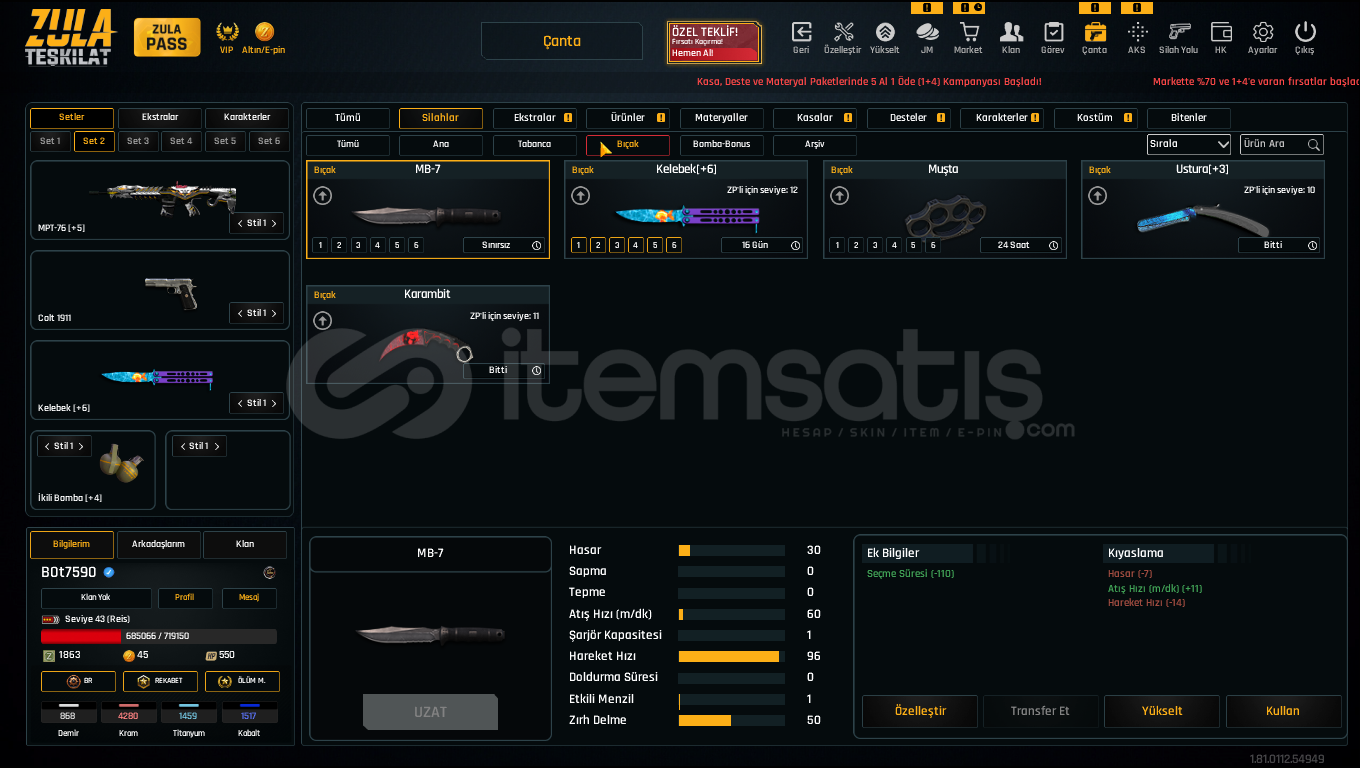Open the Klan people icon
The image size is (1360, 768).
coord(1011,32)
